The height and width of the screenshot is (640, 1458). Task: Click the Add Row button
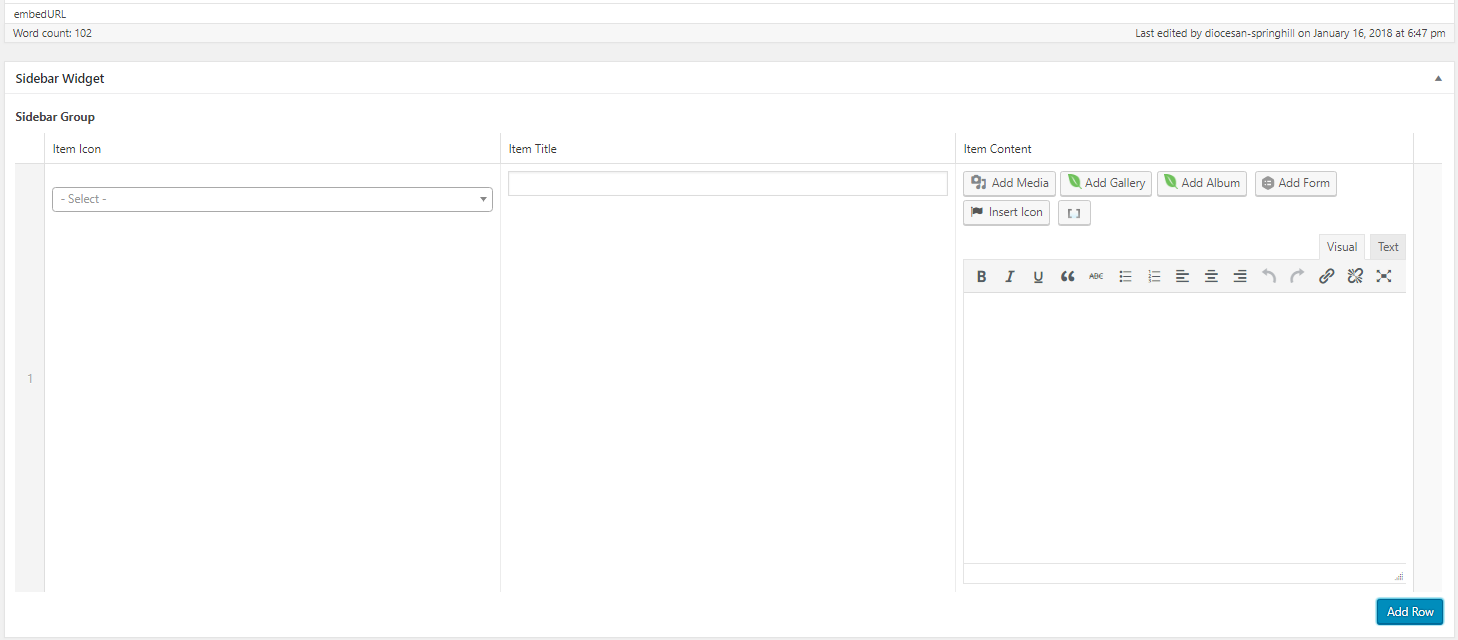(1409, 612)
